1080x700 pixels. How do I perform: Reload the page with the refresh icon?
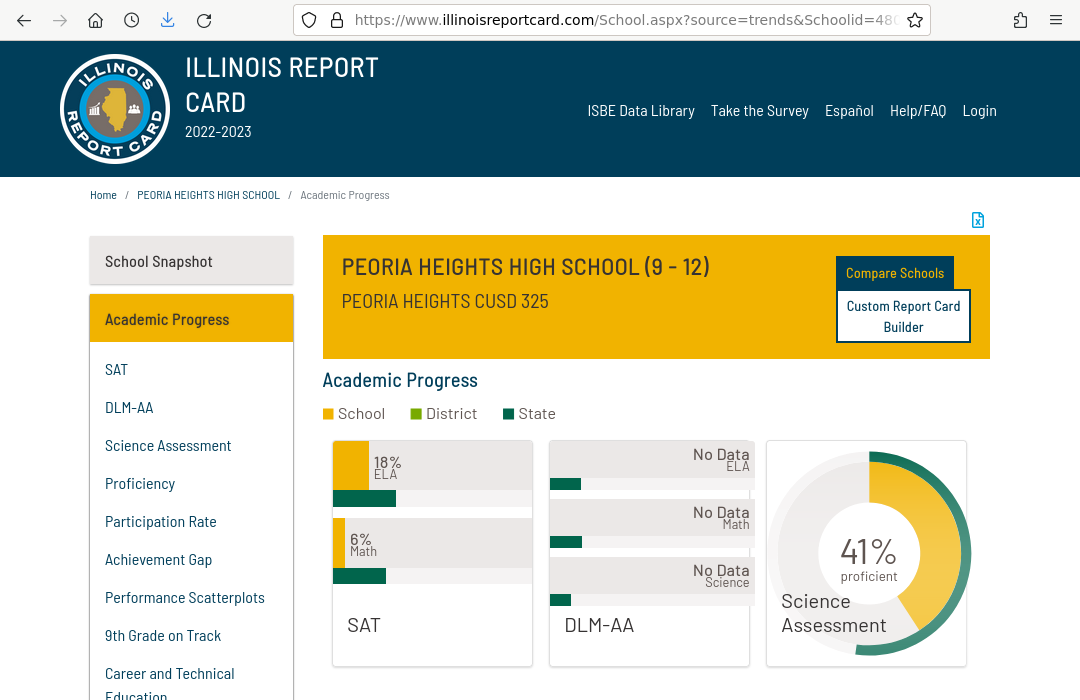click(204, 20)
